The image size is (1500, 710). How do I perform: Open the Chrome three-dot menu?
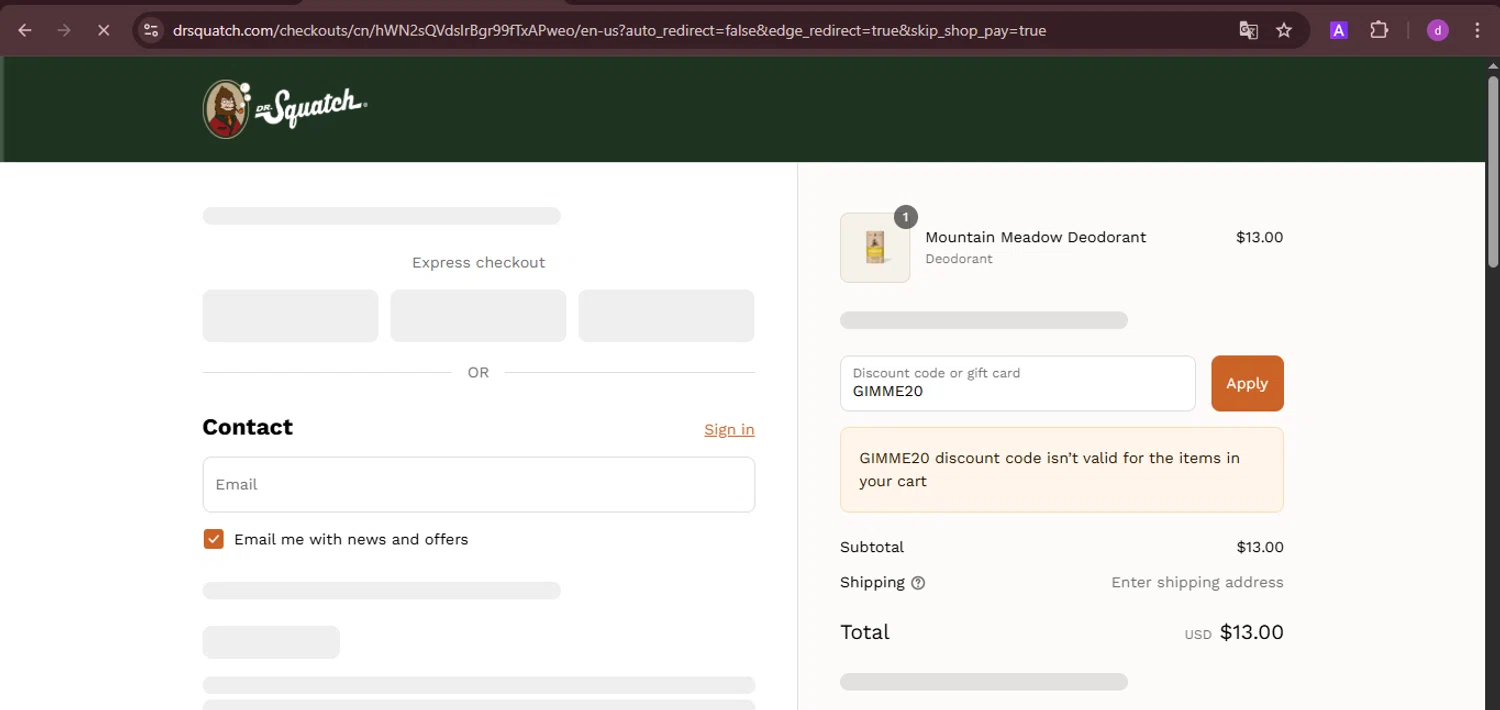pos(1477,30)
